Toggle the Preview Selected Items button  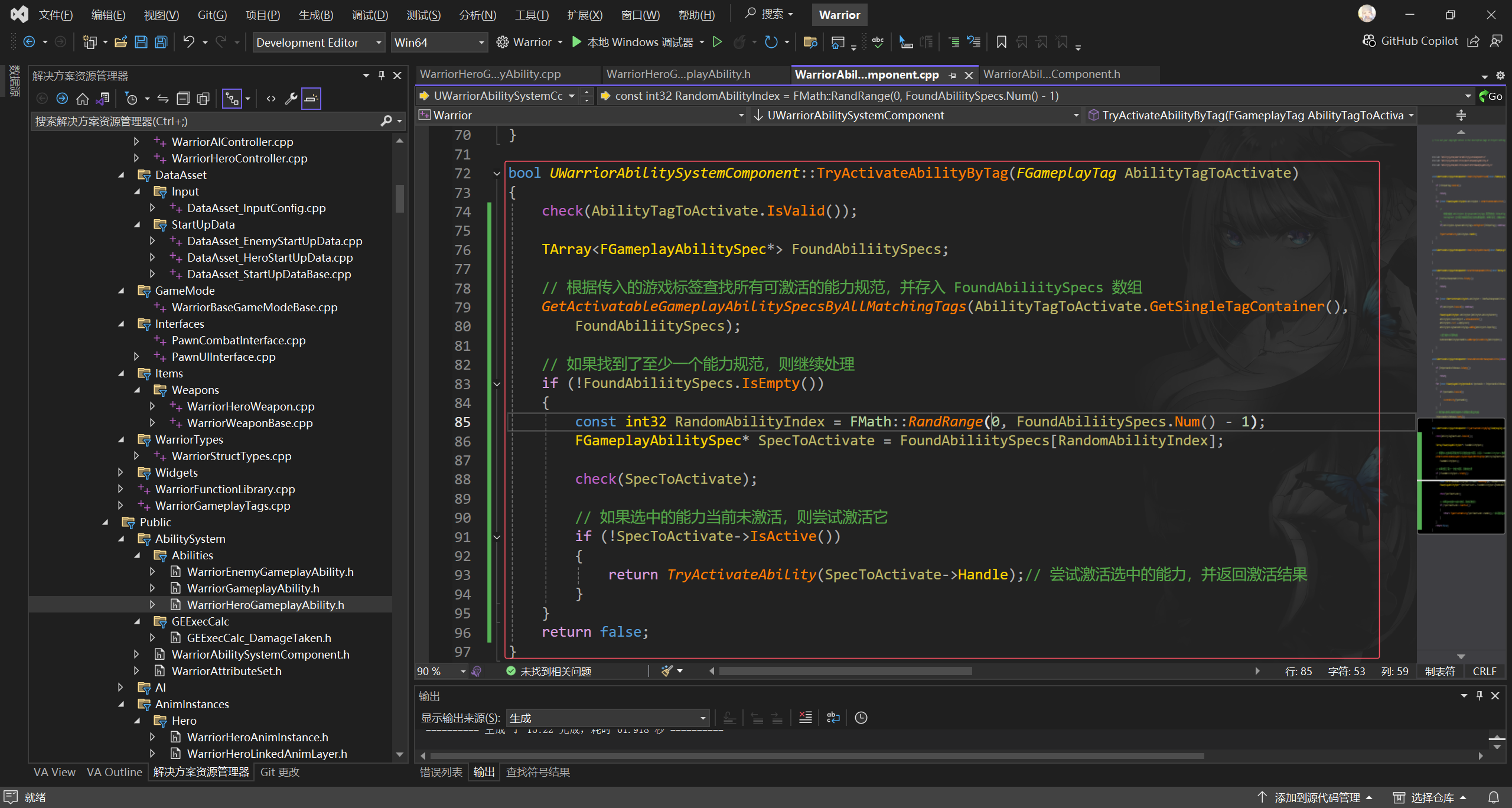(x=311, y=99)
